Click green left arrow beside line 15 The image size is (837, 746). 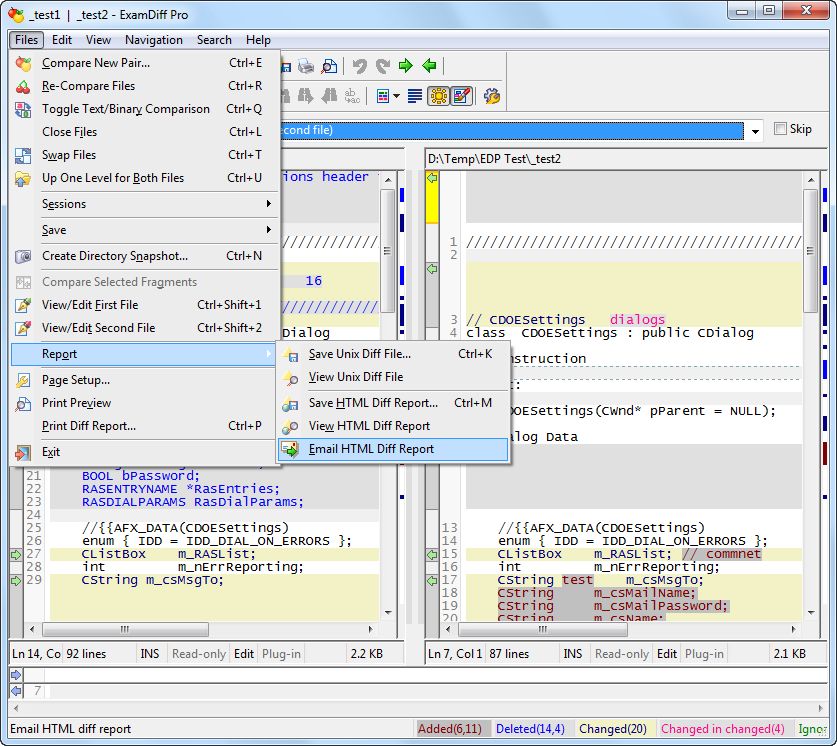tap(432, 555)
